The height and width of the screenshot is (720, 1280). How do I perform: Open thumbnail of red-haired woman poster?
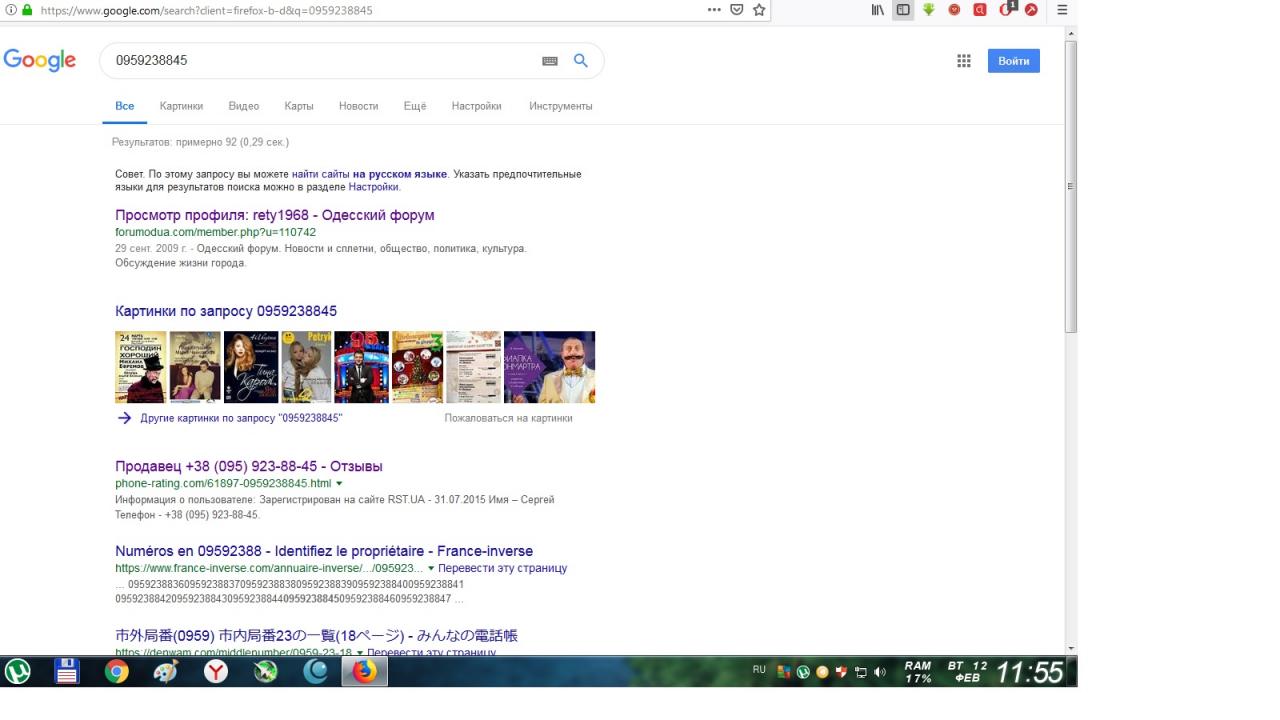point(251,367)
